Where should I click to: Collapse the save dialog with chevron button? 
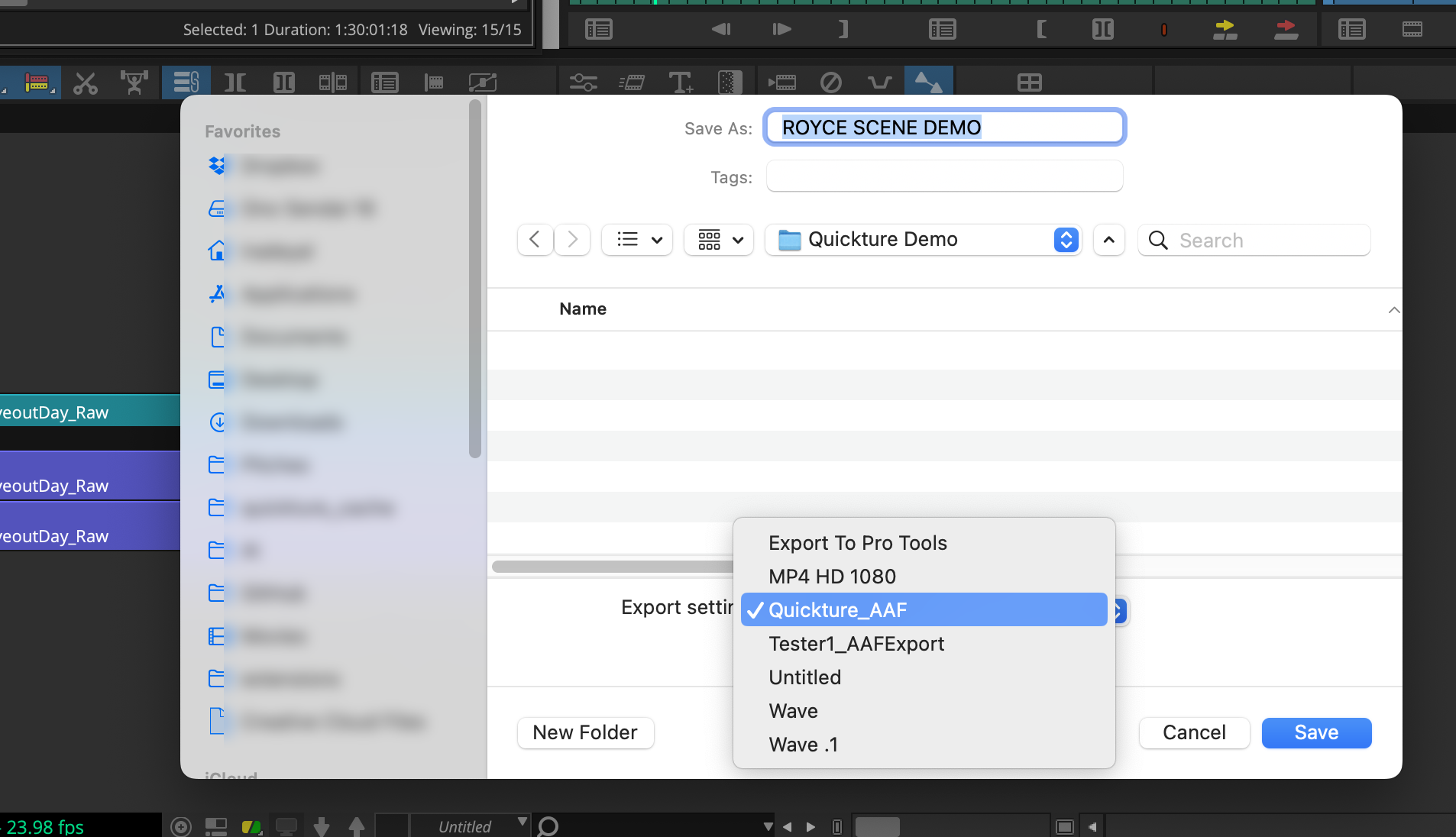coord(1108,240)
